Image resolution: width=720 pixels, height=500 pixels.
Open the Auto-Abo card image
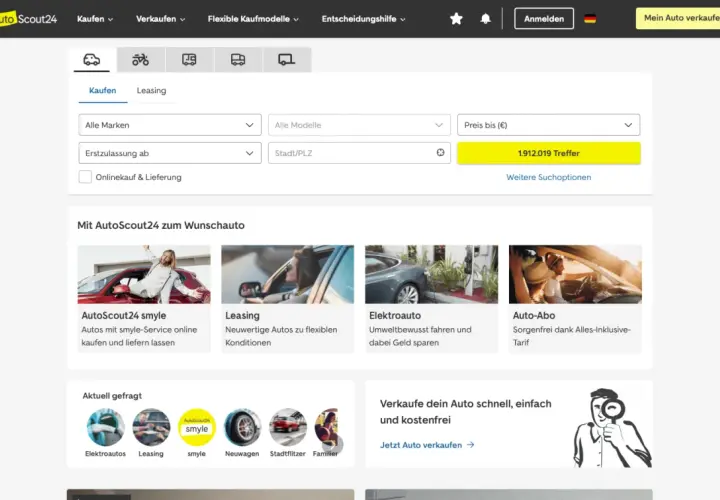click(575, 274)
